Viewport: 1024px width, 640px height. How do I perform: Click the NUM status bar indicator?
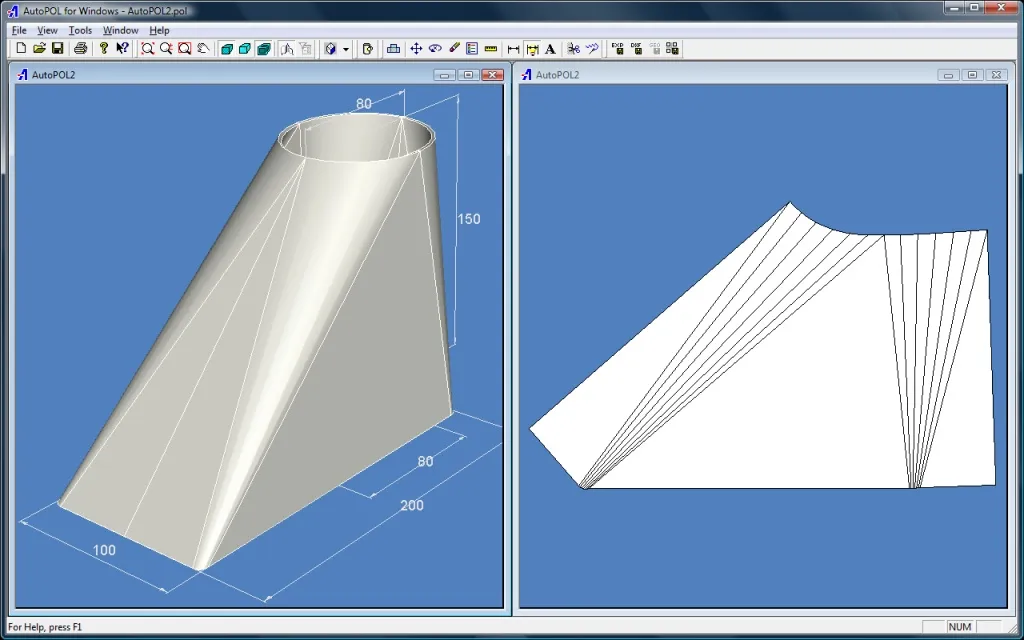[958, 627]
